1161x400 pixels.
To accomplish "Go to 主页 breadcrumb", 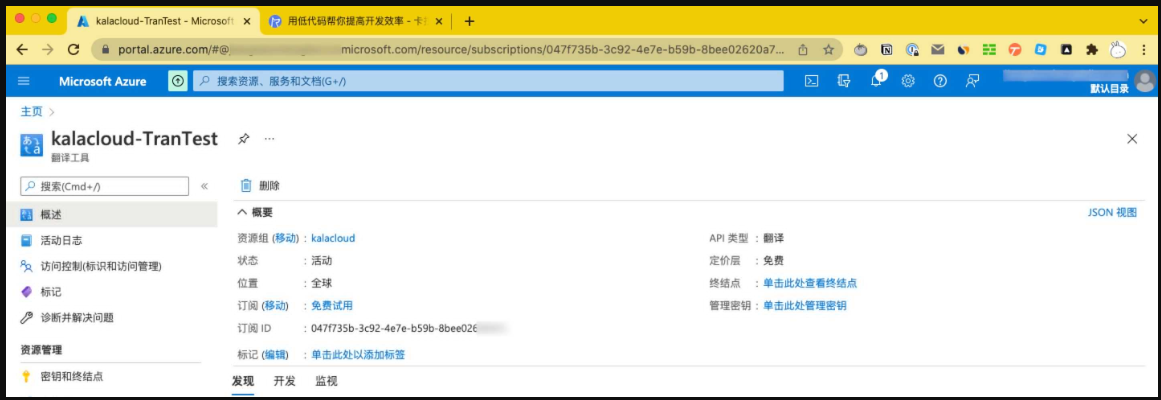I will pos(31,111).
